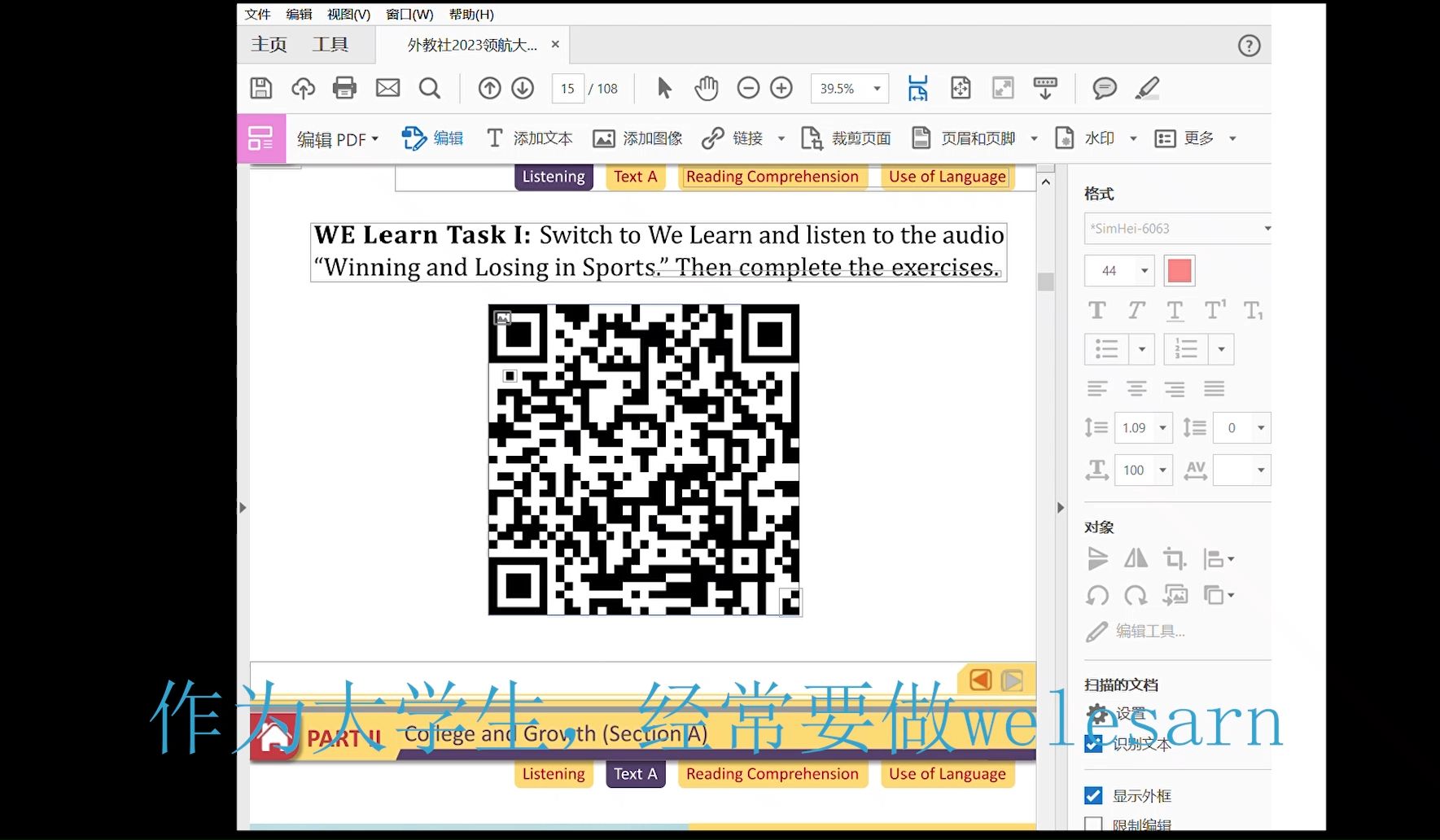This screenshot has width=1440, height=840.
Task: Expand numbered list style dropdown
Action: pyautogui.click(x=1221, y=349)
